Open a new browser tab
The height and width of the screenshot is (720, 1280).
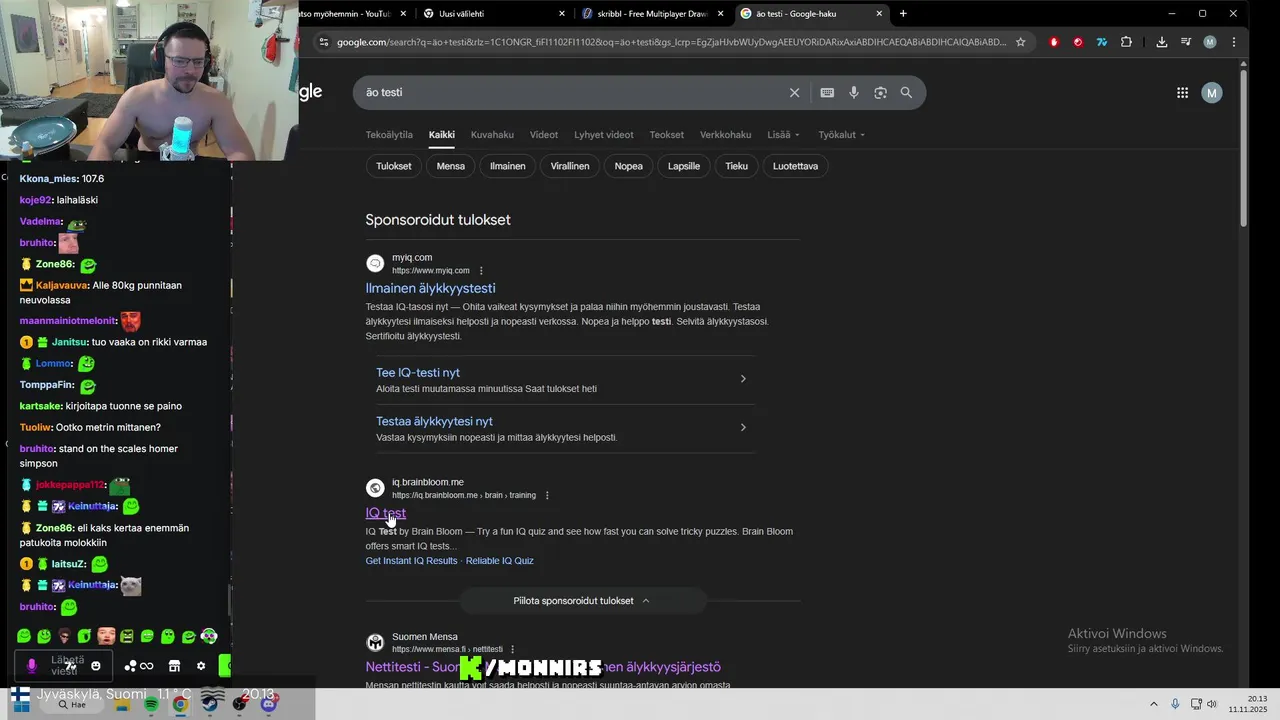pos(903,14)
